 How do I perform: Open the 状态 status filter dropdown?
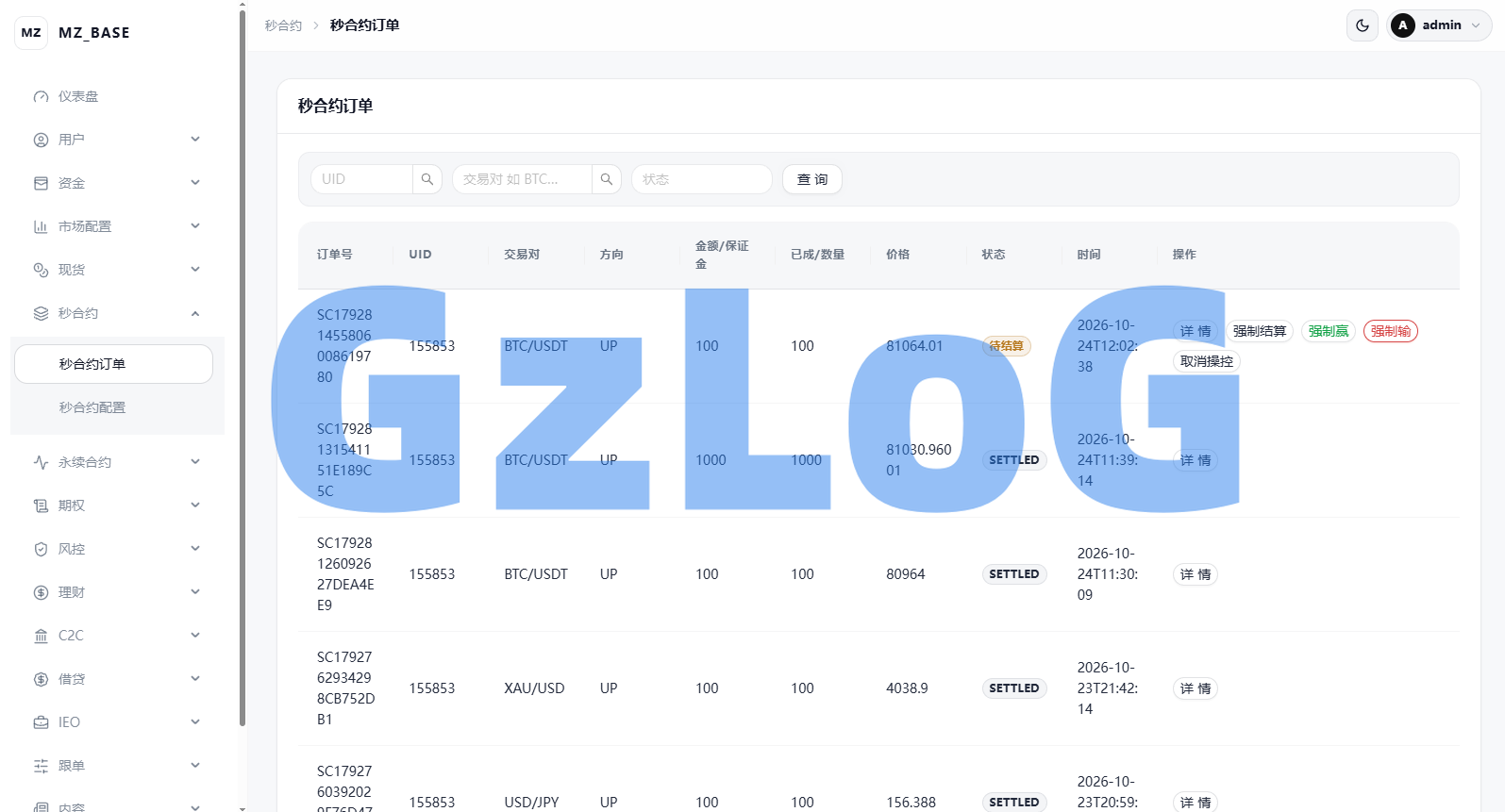pos(702,179)
